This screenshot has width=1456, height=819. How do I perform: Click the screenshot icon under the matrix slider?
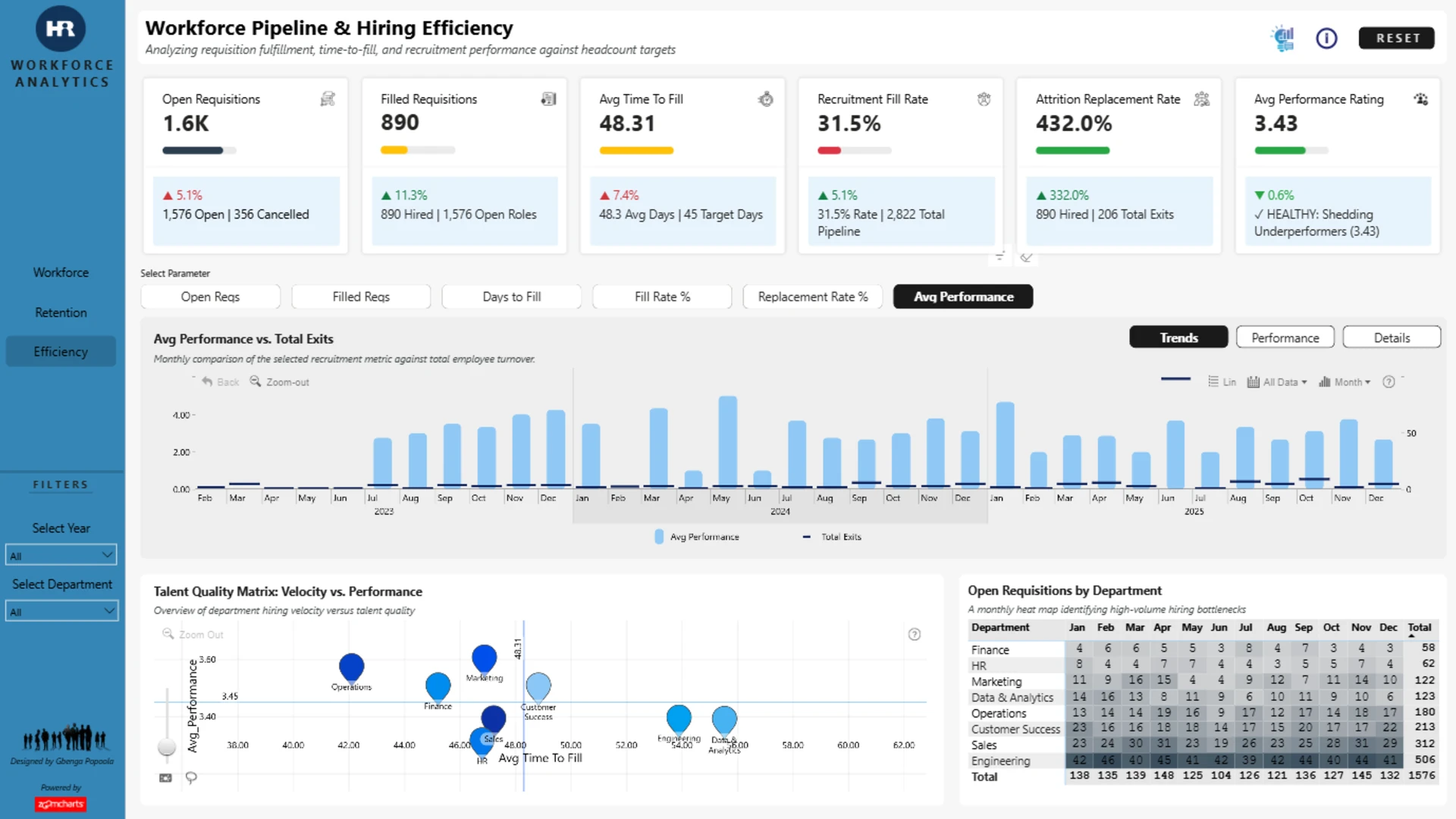(x=165, y=778)
